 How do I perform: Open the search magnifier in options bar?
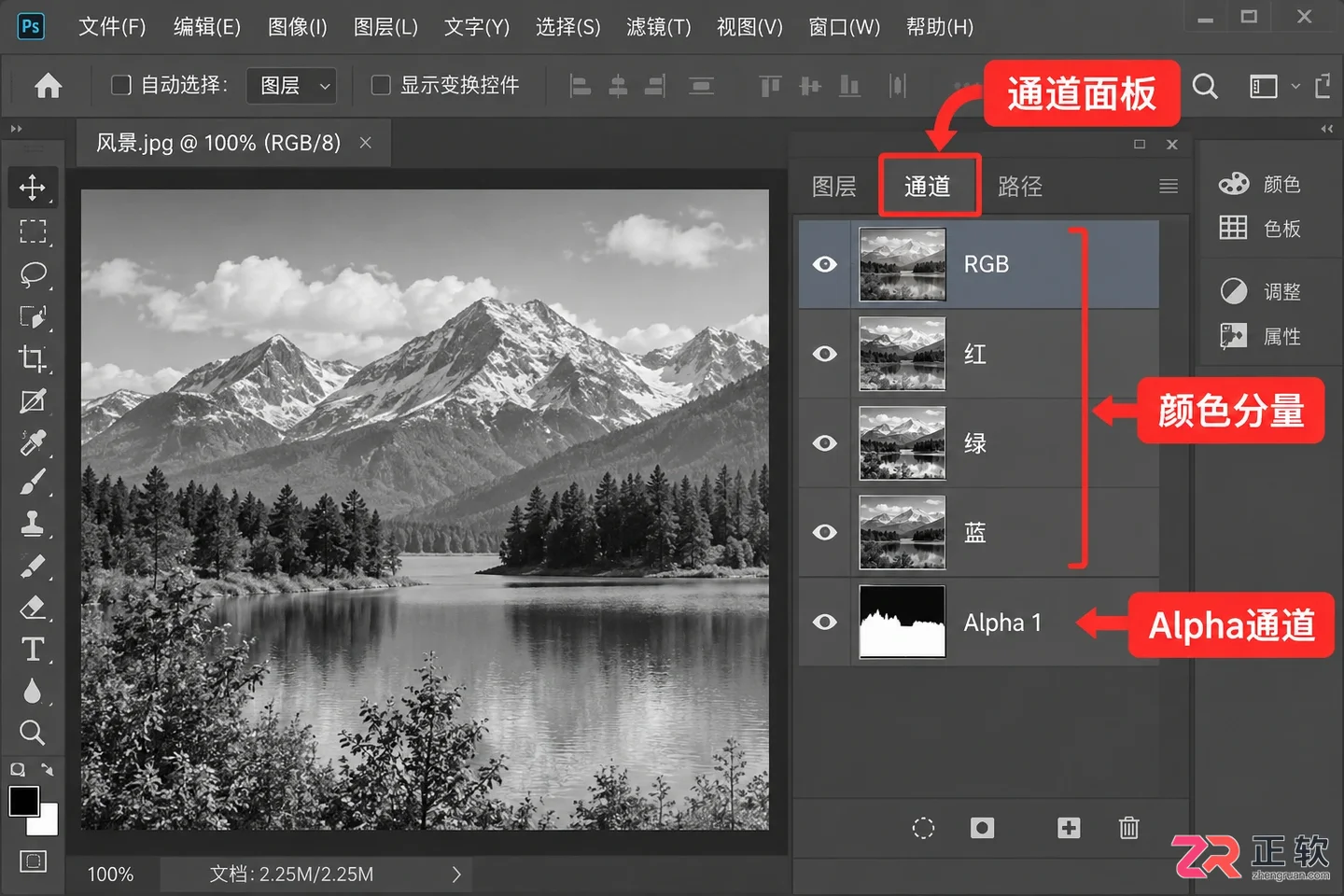[1206, 87]
